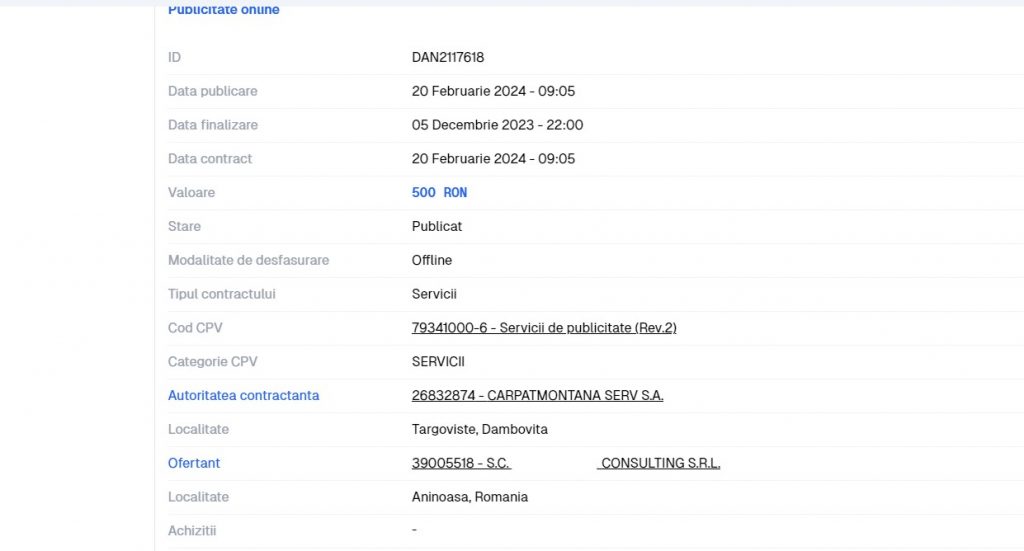Click the Publicitate online heading
This screenshot has width=1024, height=551.
click(x=224, y=10)
